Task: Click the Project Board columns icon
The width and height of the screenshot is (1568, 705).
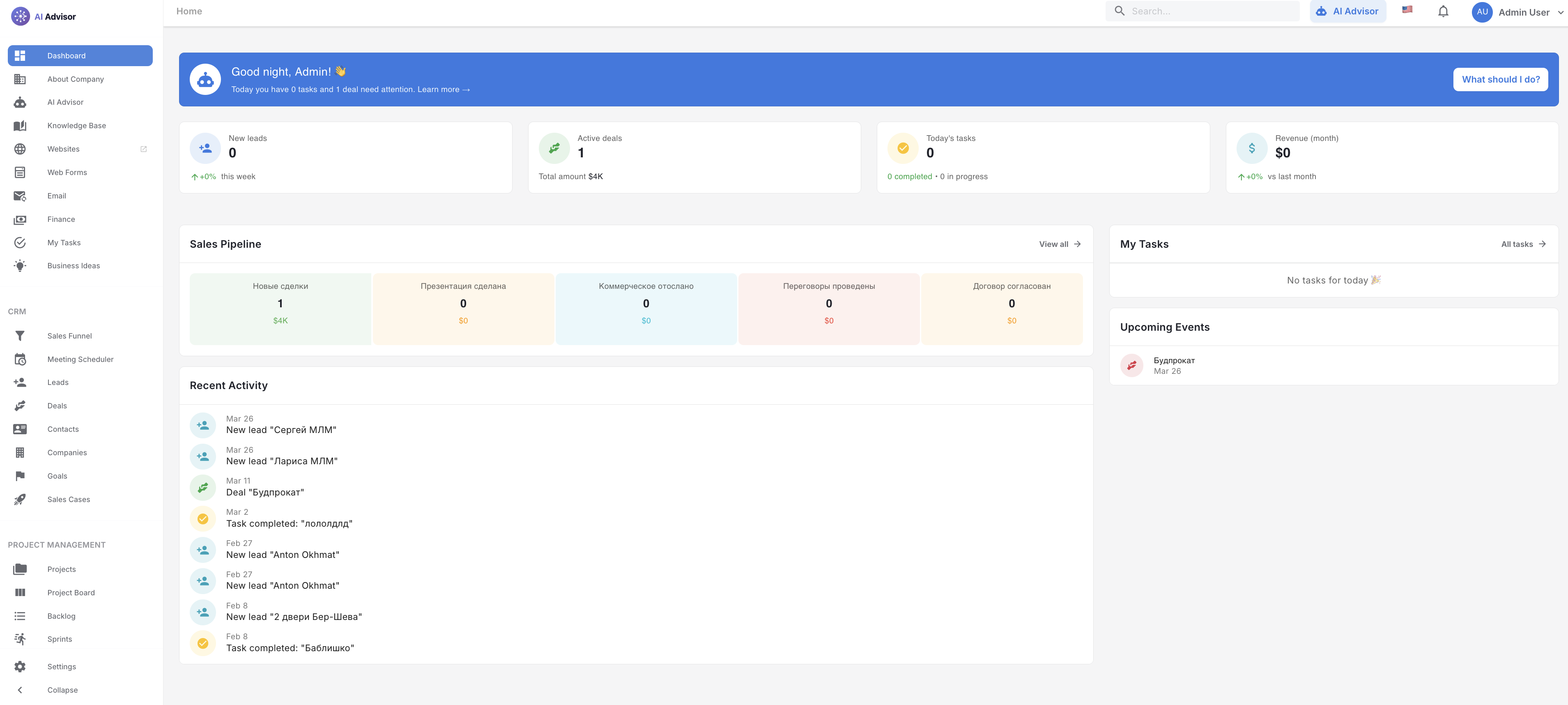Action: (x=20, y=592)
